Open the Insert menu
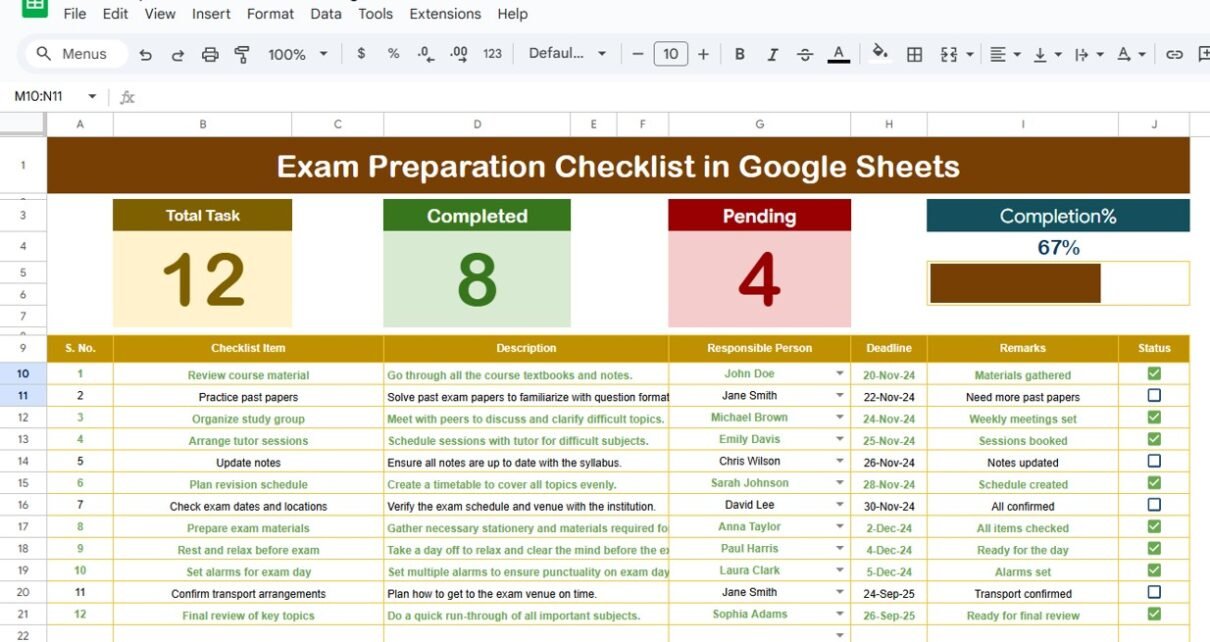1210x642 pixels. (x=211, y=14)
